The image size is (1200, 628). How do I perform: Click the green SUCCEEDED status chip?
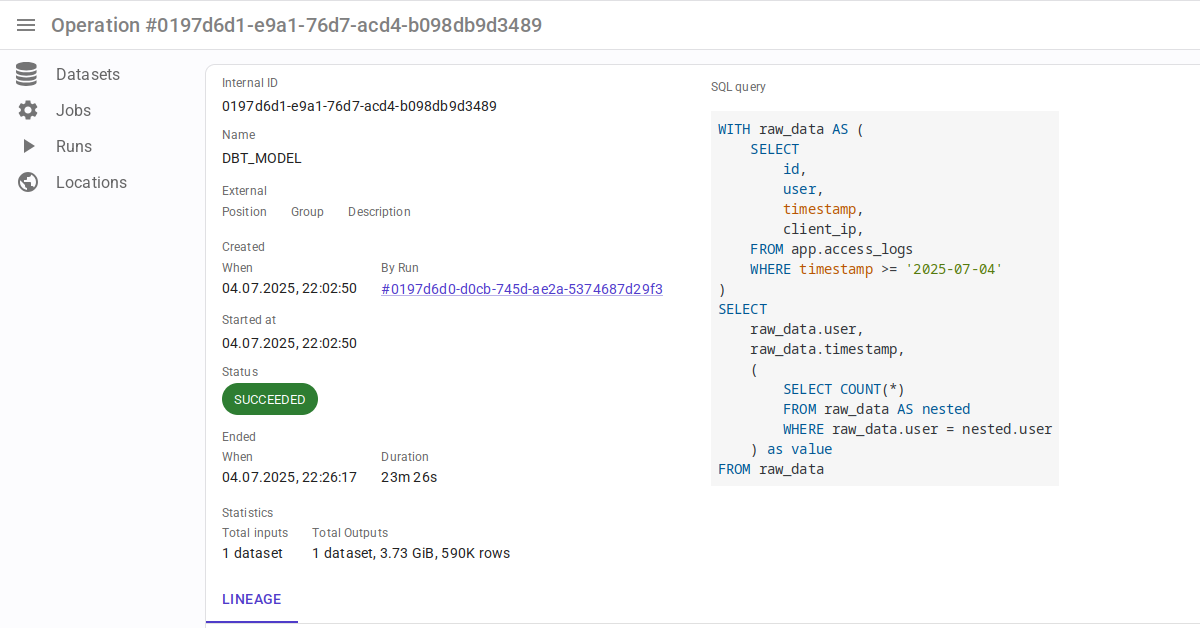[x=270, y=399]
